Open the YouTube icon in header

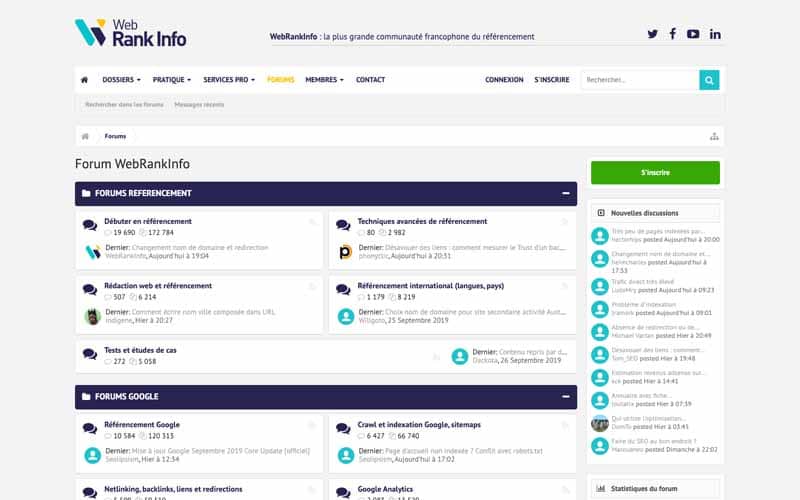click(693, 34)
